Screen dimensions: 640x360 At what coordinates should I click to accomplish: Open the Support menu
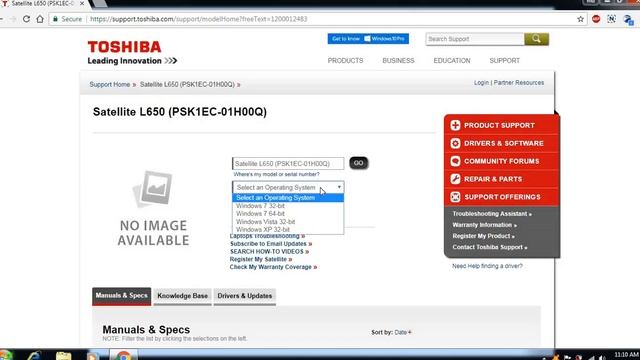504,60
